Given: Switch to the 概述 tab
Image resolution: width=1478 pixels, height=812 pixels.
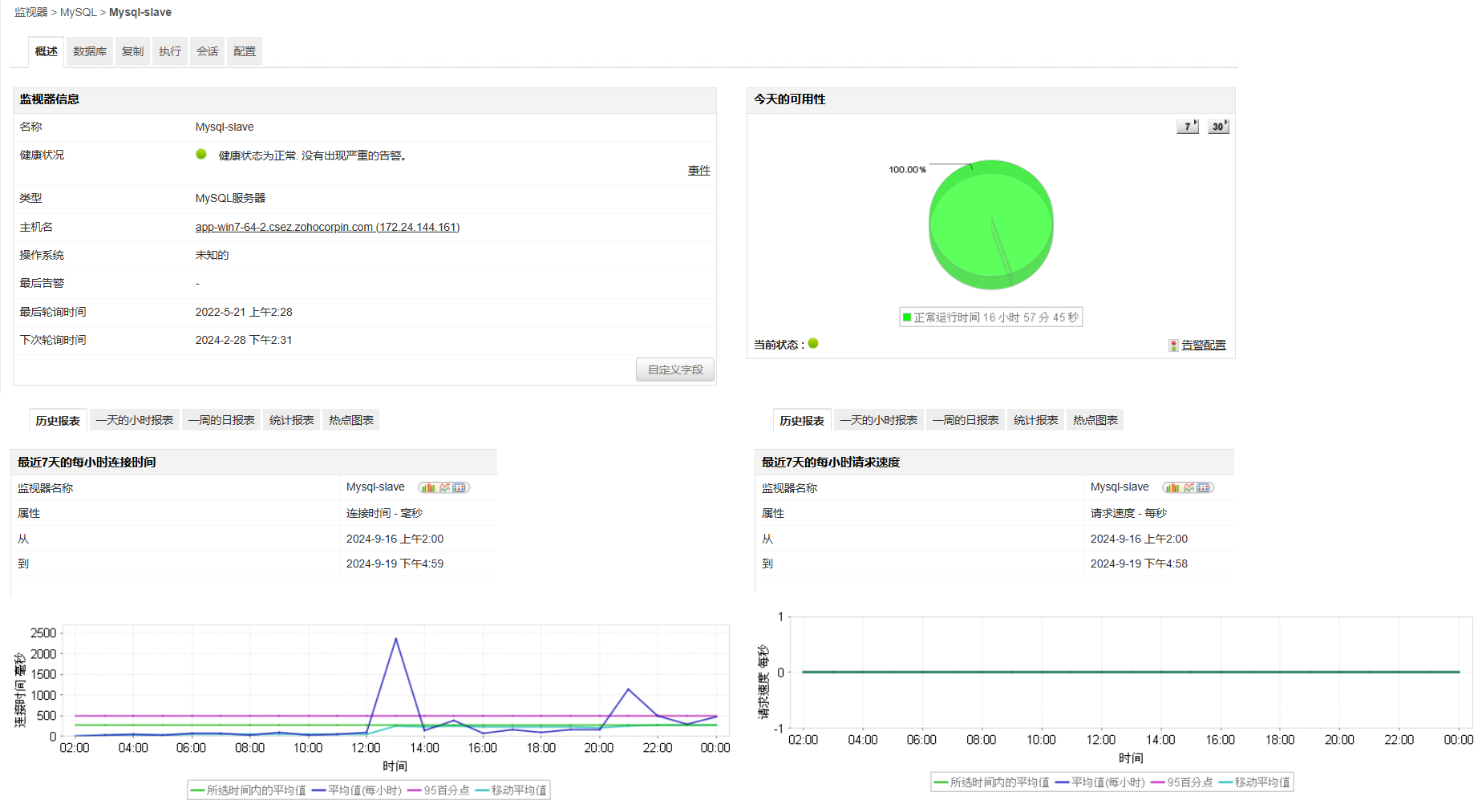Looking at the screenshot, I should coord(47,51).
